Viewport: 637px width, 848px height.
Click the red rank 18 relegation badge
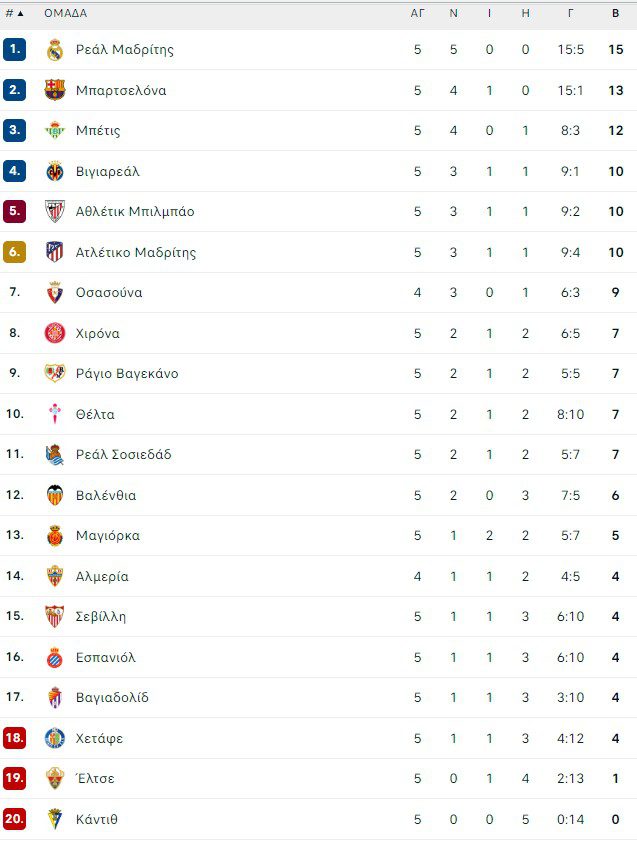(14, 738)
